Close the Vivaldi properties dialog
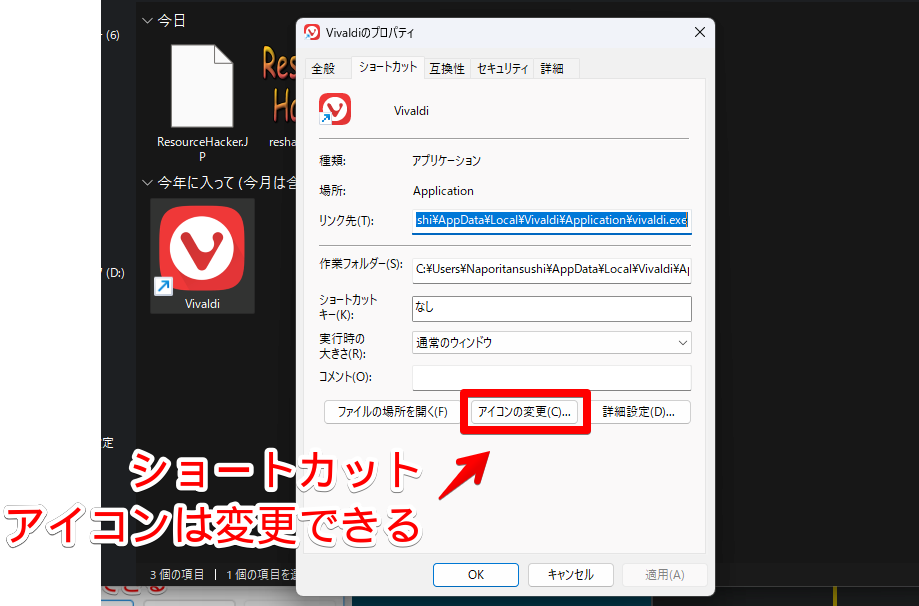 tap(700, 32)
